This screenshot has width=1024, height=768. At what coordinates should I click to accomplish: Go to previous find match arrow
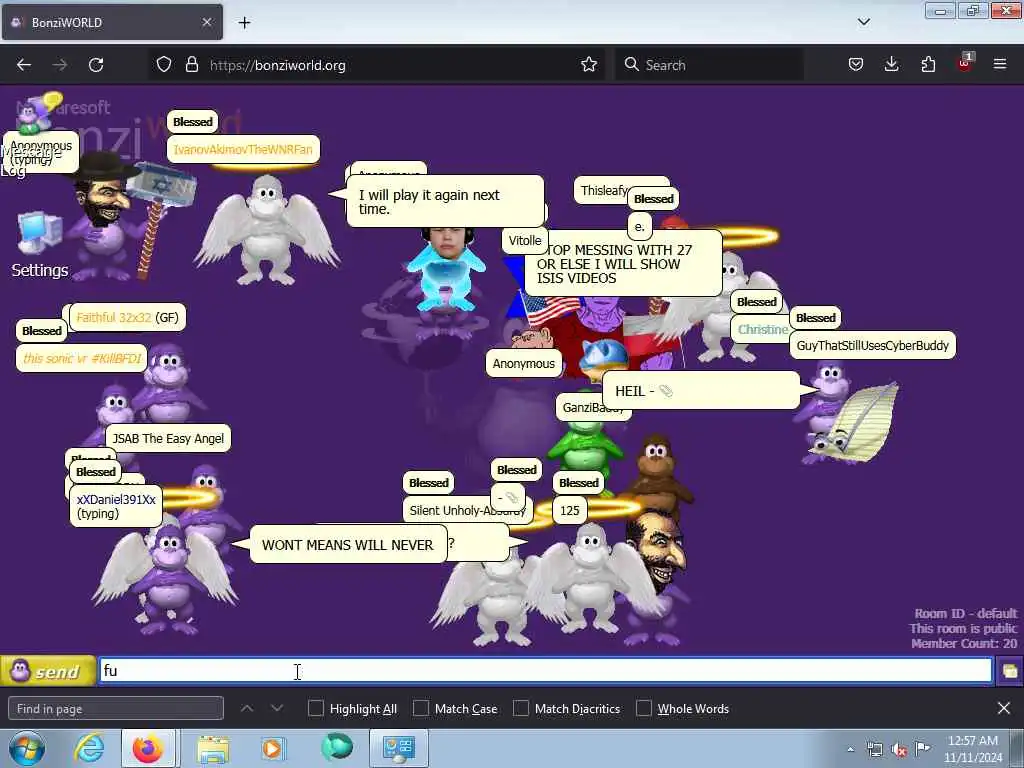point(247,709)
